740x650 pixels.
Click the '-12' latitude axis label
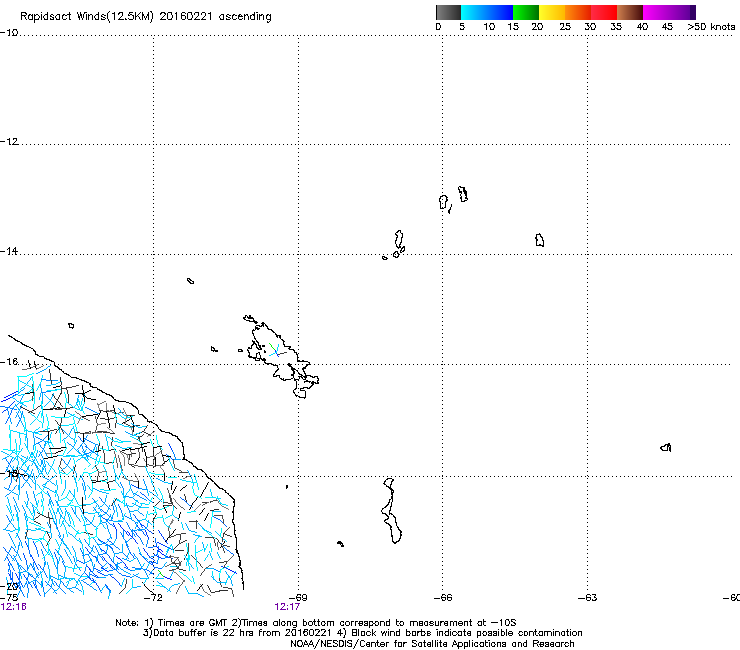(x=9, y=142)
